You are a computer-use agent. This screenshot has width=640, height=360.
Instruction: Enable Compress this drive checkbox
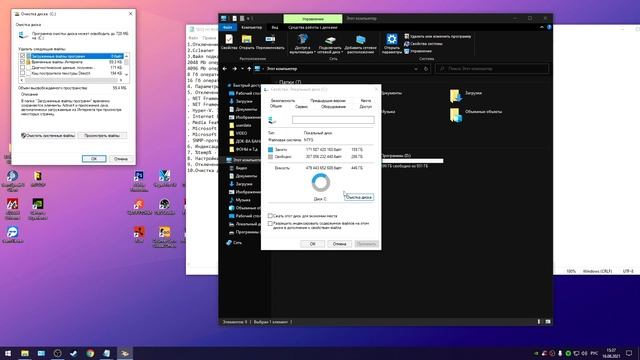(x=270, y=216)
